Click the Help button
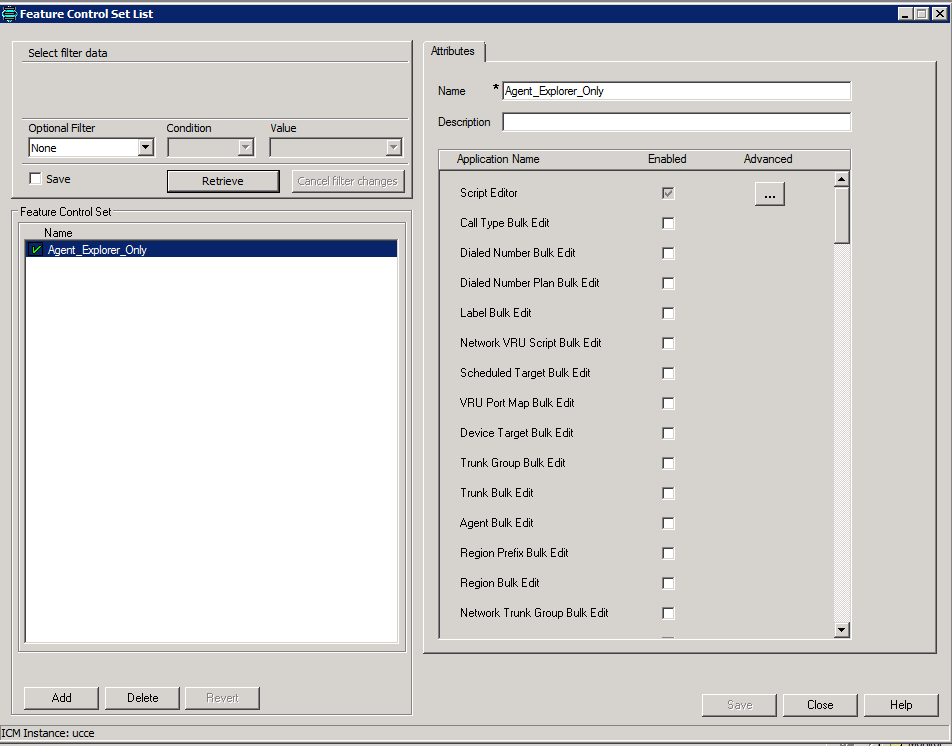 pos(900,705)
